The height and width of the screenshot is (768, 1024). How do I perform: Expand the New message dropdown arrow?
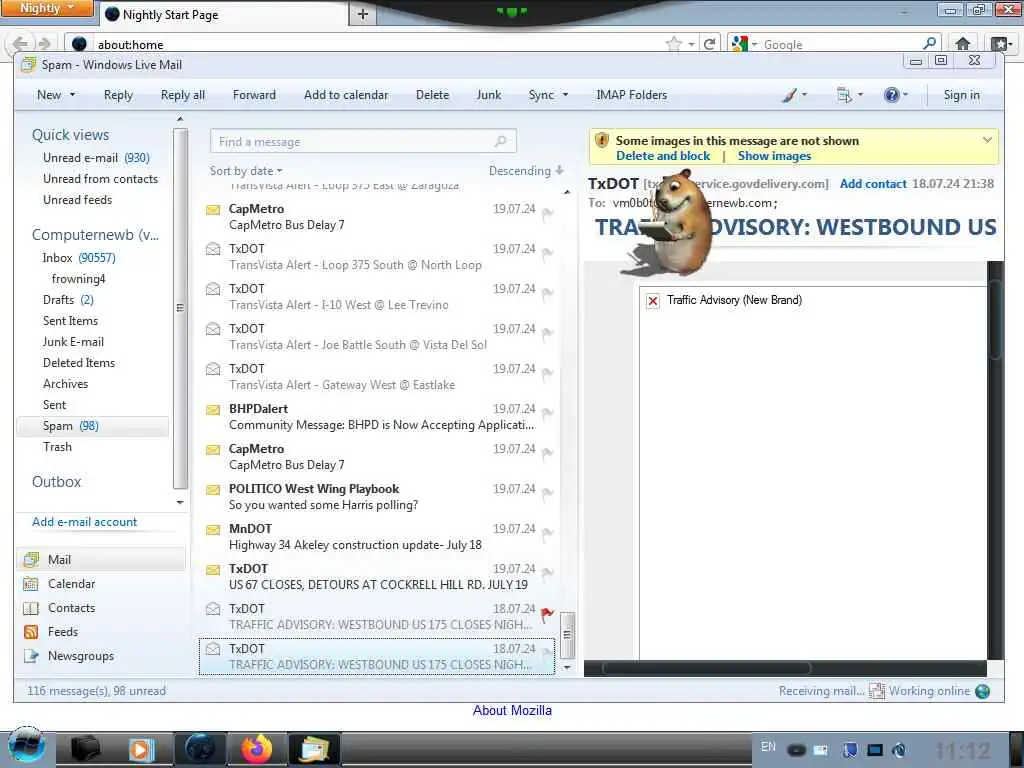(x=72, y=95)
